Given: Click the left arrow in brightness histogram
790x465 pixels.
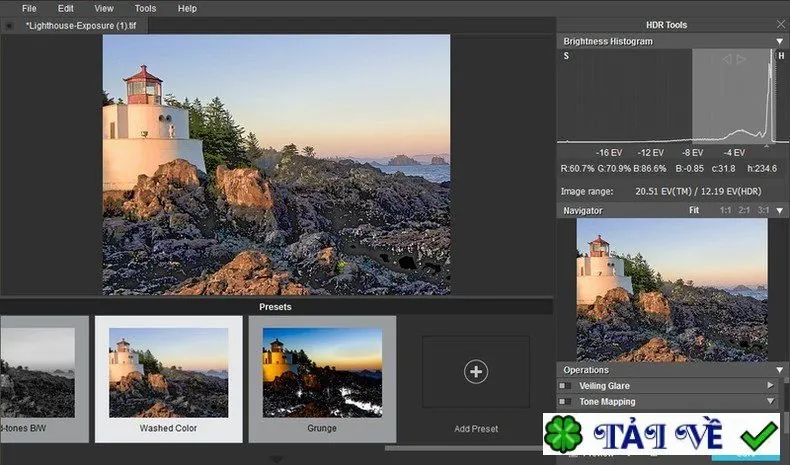Looking at the screenshot, I should [x=727, y=59].
